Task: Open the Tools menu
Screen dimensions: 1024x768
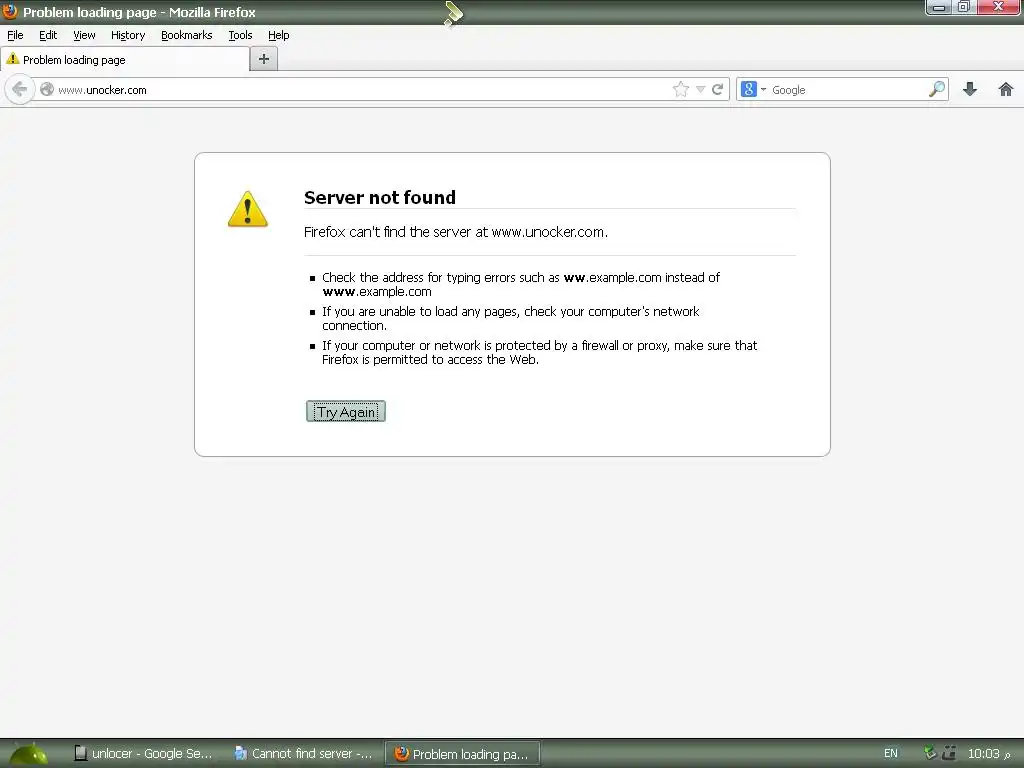Action: [x=240, y=35]
